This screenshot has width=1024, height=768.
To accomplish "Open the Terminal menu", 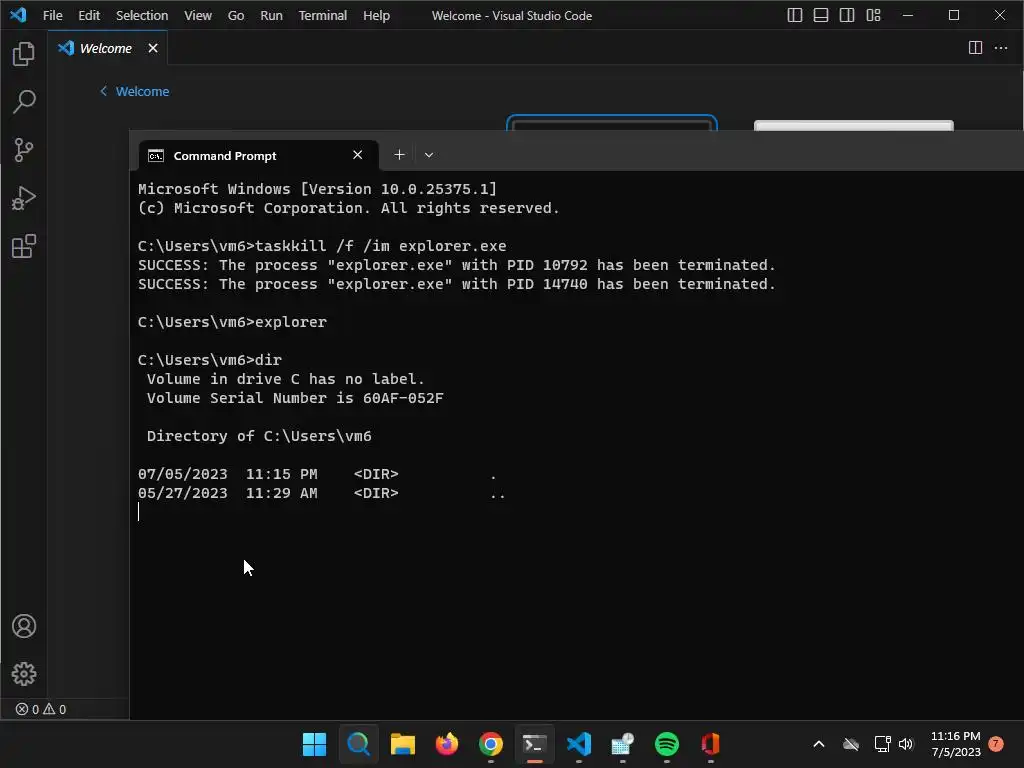I will 323,15.
